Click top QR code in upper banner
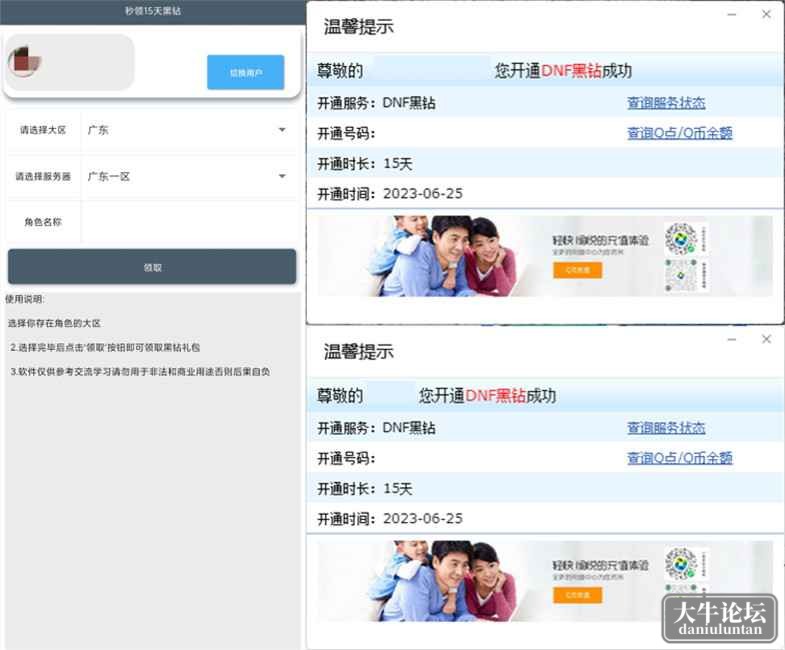This screenshot has width=785, height=650. [x=680, y=238]
